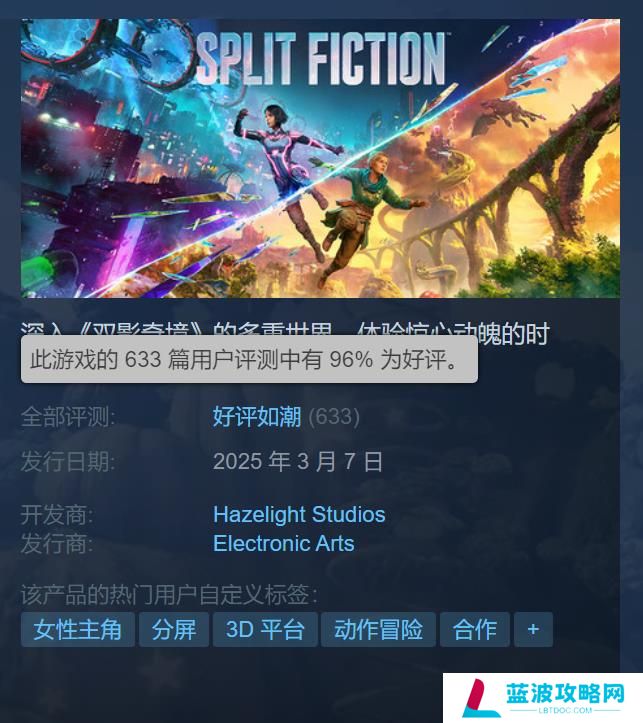The height and width of the screenshot is (723, 643).
Task: Click the 该产品的热门用户自定义标签 heading
Action: pos(169,594)
